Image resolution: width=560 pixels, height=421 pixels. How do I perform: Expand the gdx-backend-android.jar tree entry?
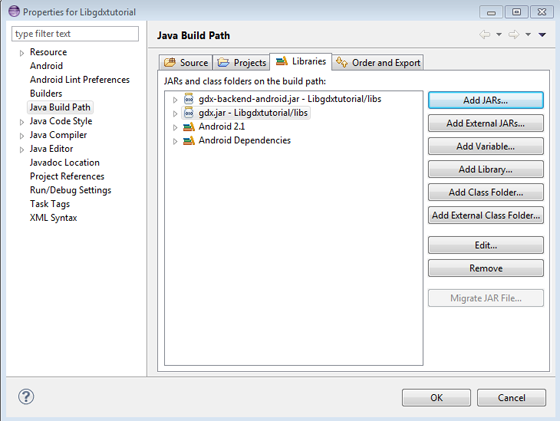(x=175, y=100)
